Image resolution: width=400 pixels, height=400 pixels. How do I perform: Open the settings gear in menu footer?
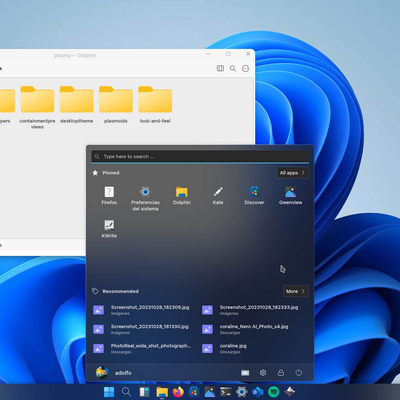pyautogui.click(x=263, y=373)
